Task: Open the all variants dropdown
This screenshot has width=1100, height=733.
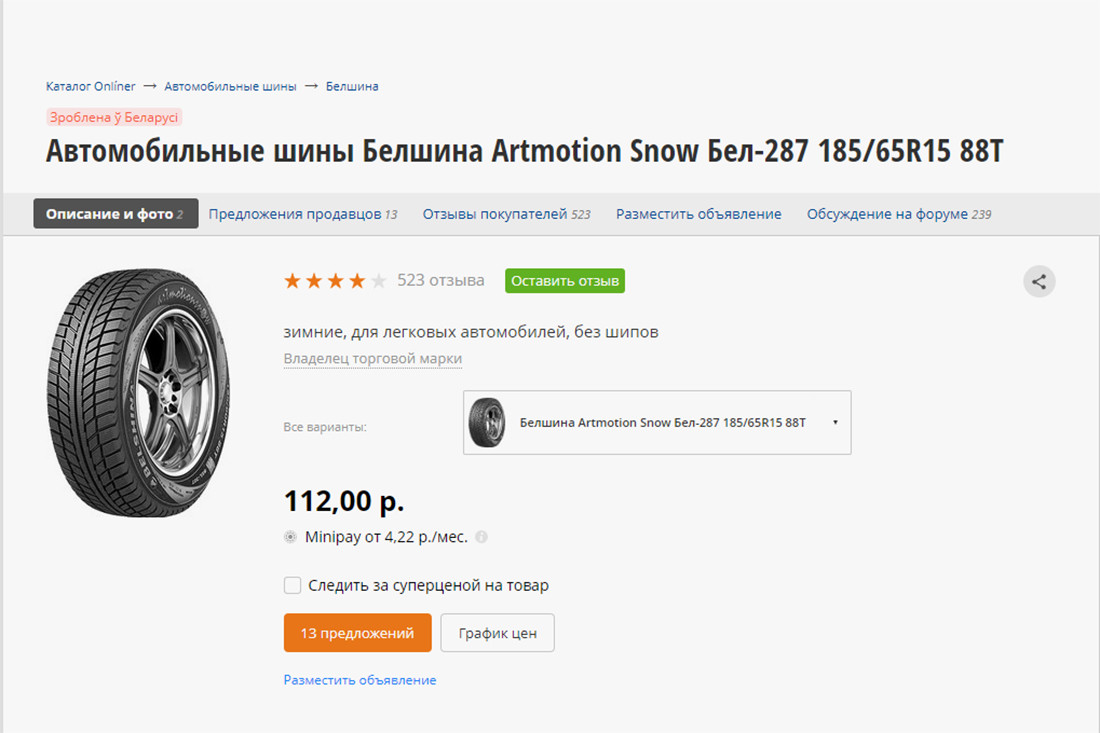Action: (x=657, y=423)
